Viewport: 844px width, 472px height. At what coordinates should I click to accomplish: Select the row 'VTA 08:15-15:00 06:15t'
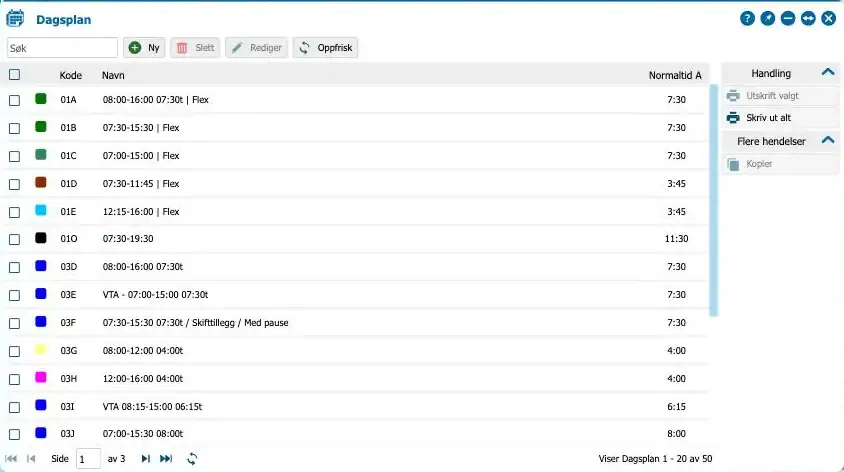355,407
